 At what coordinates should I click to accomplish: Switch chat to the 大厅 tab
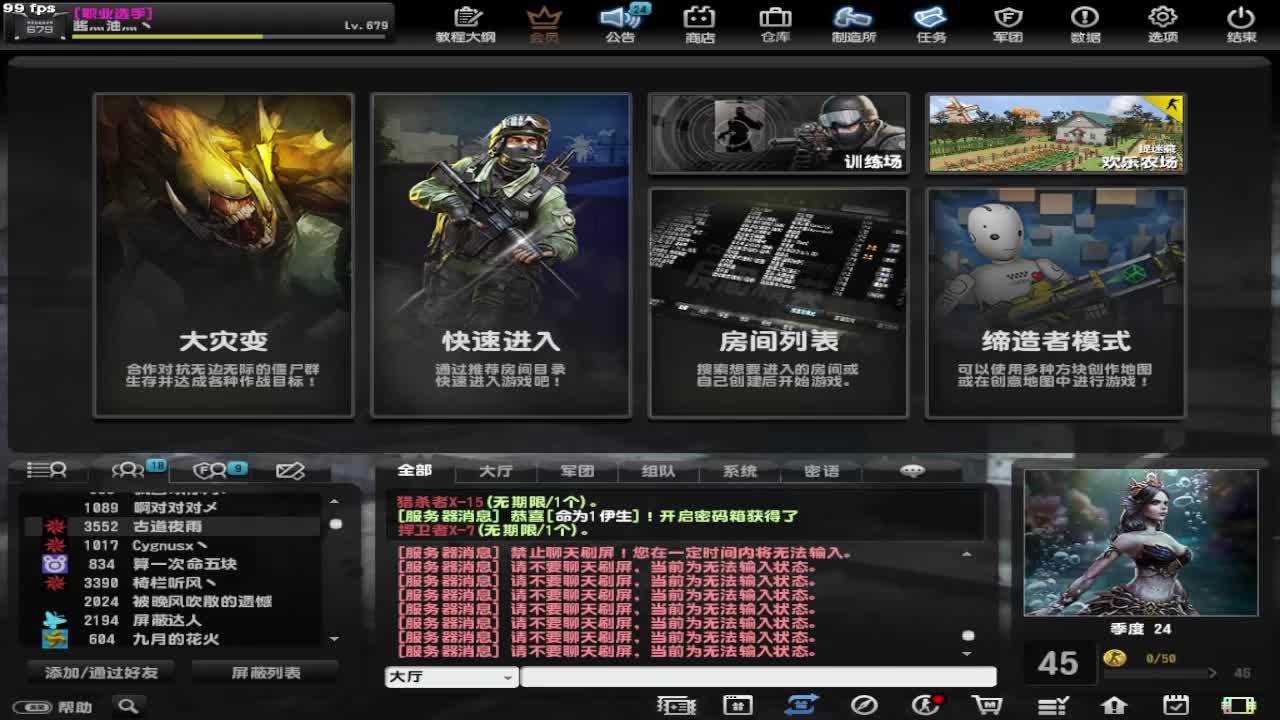coord(496,471)
